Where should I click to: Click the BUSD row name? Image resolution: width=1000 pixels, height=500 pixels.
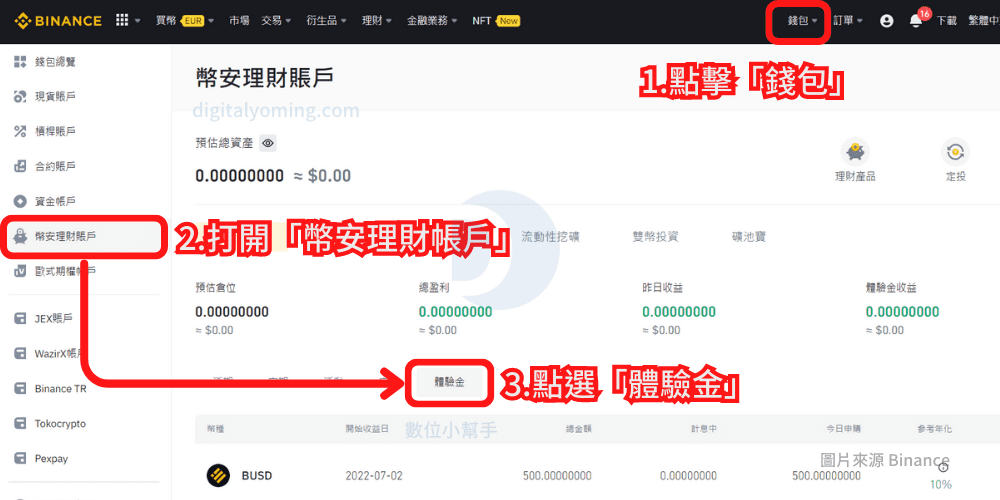257,476
